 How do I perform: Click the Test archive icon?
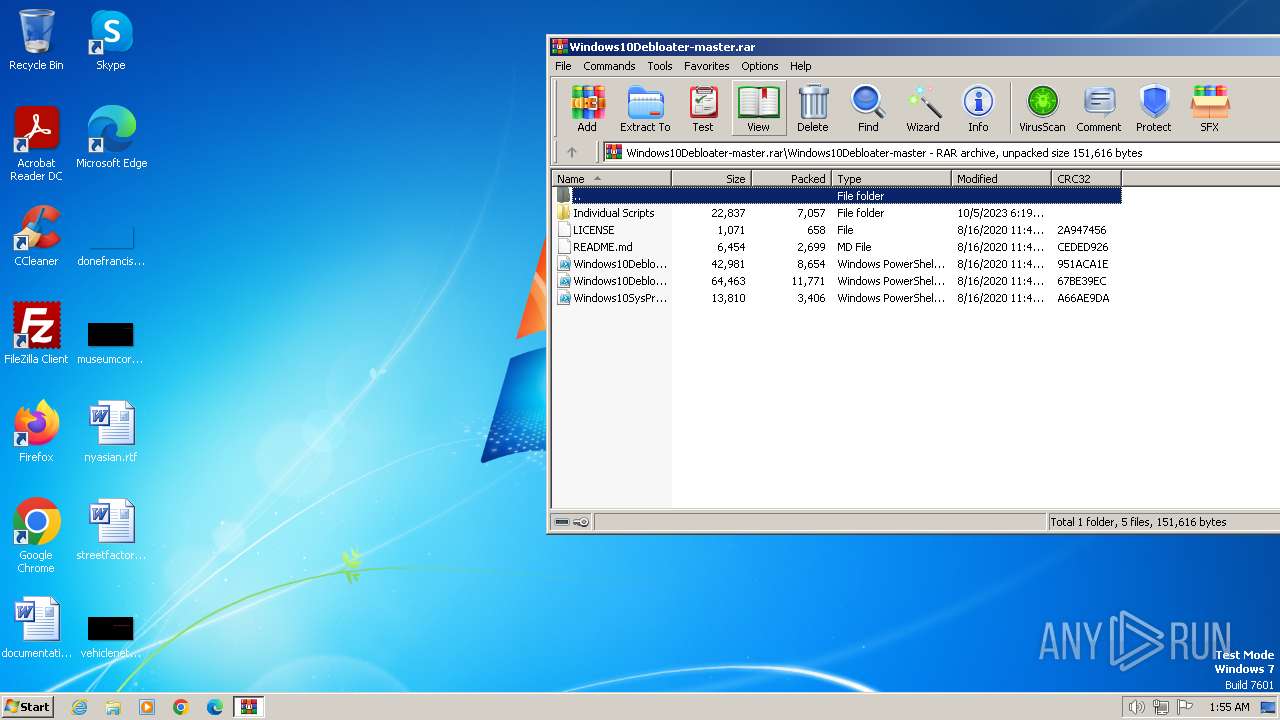pyautogui.click(x=703, y=108)
